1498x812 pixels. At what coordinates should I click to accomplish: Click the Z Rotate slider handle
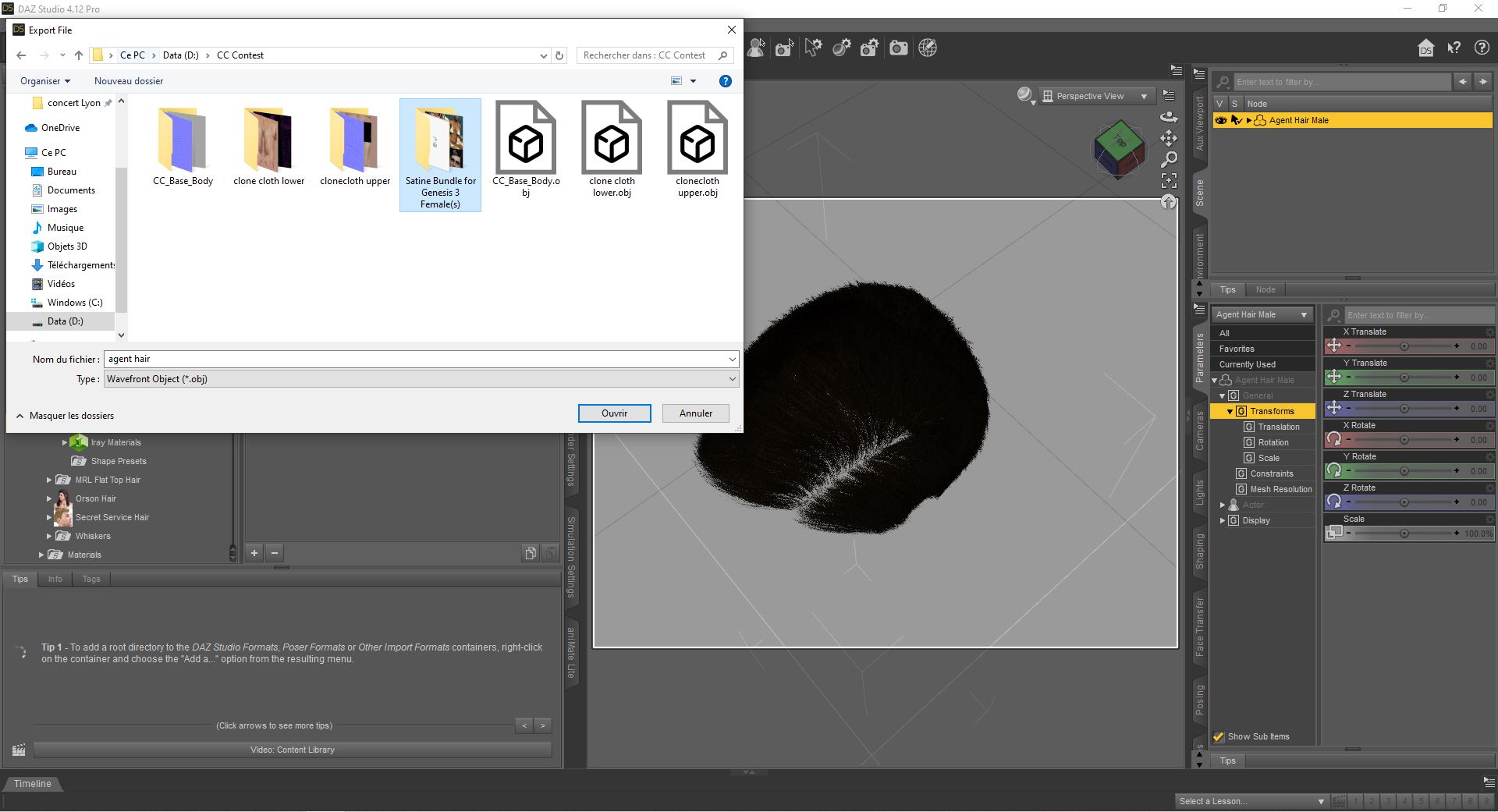(x=1404, y=502)
